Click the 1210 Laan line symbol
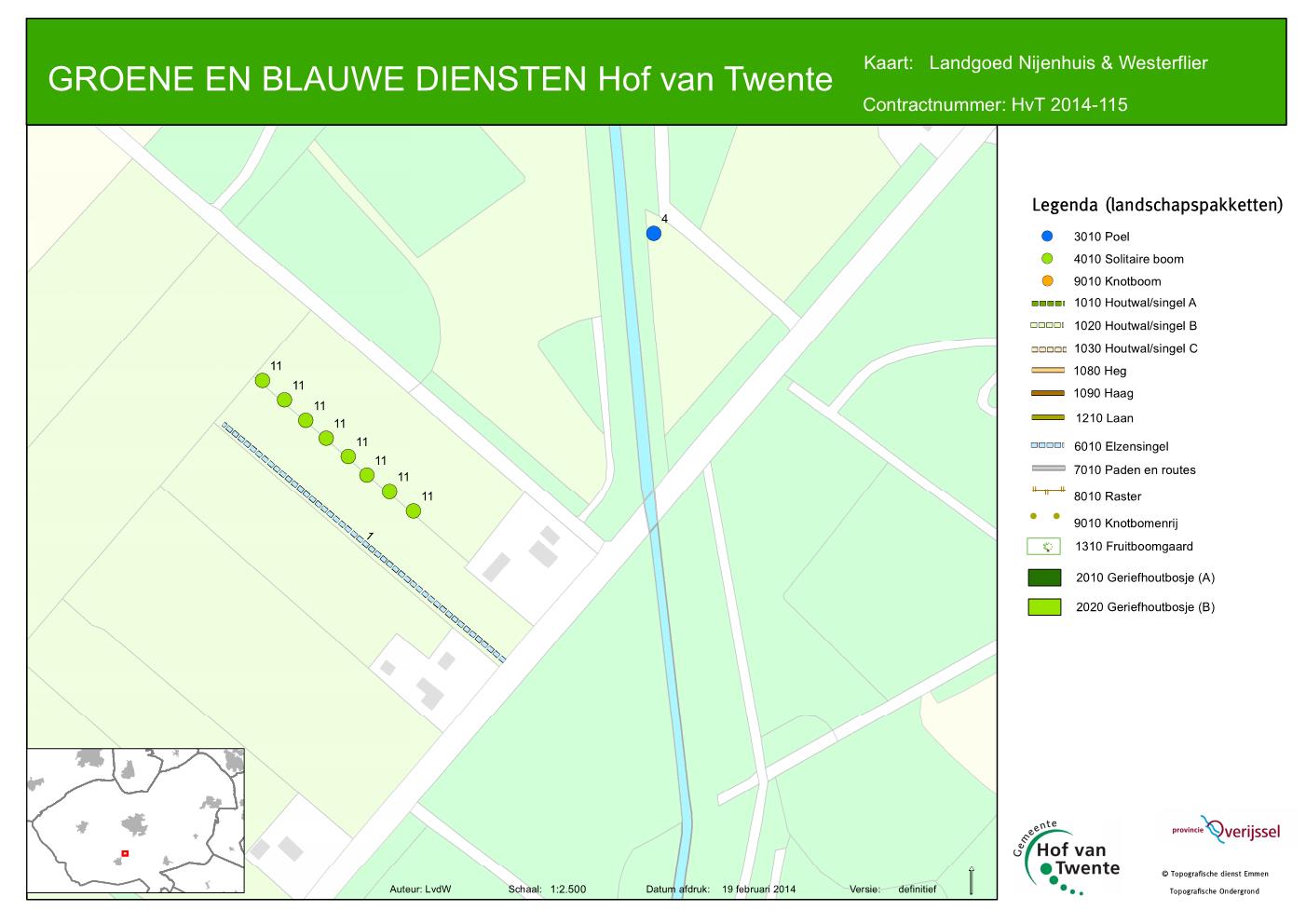Screen dimensions: 1306x924 pos(1046,417)
